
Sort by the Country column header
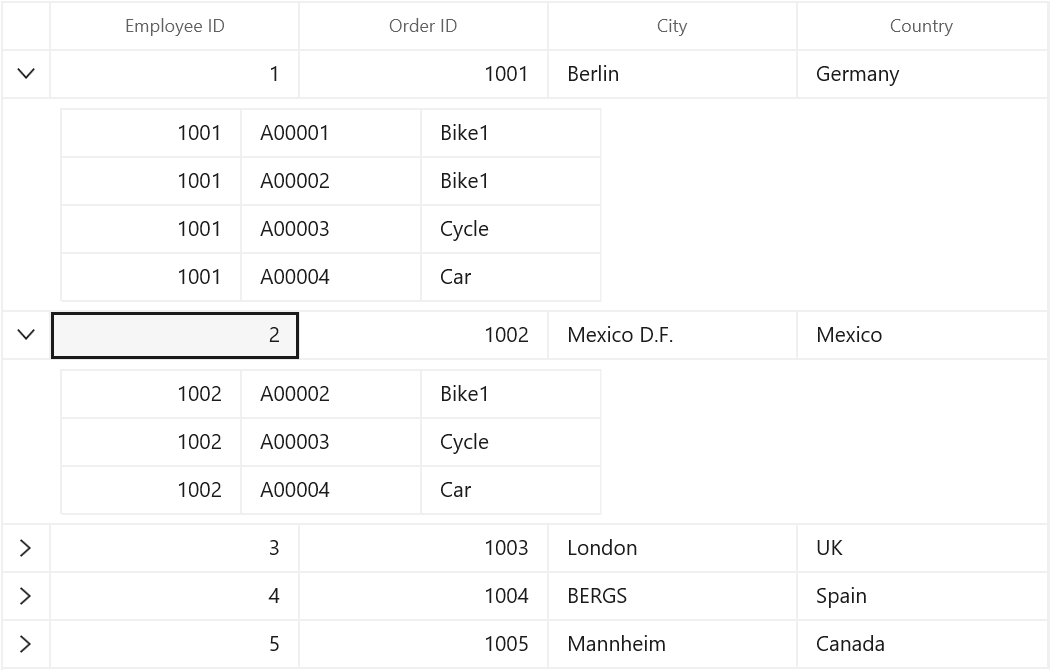click(x=921, y=26)
